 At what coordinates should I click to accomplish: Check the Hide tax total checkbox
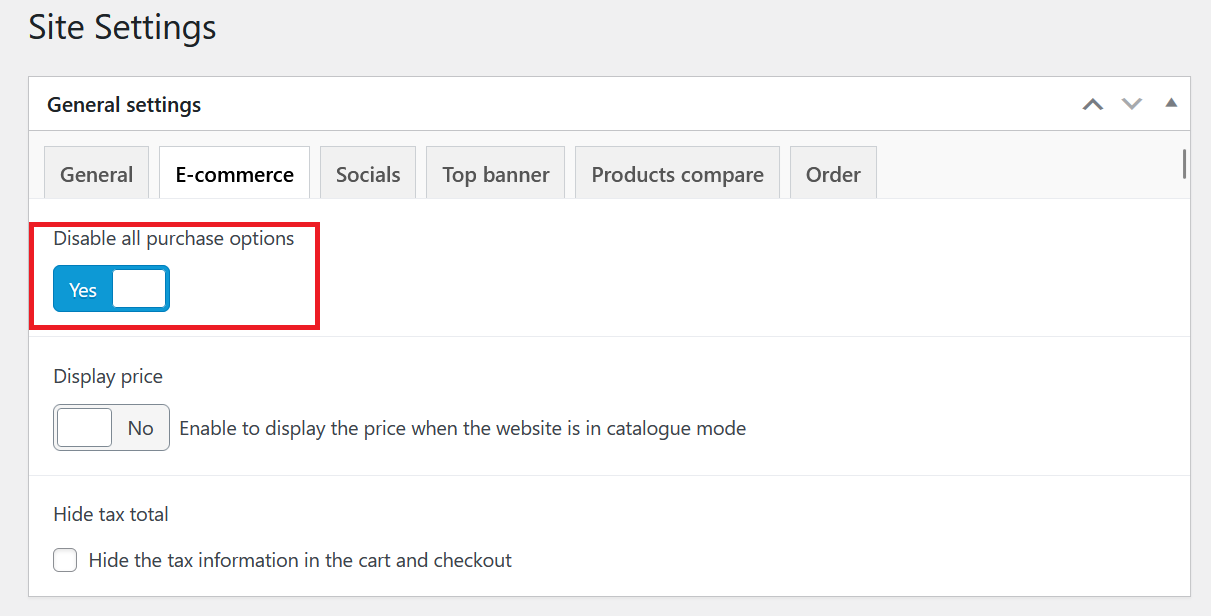click(x=64, y=560)
